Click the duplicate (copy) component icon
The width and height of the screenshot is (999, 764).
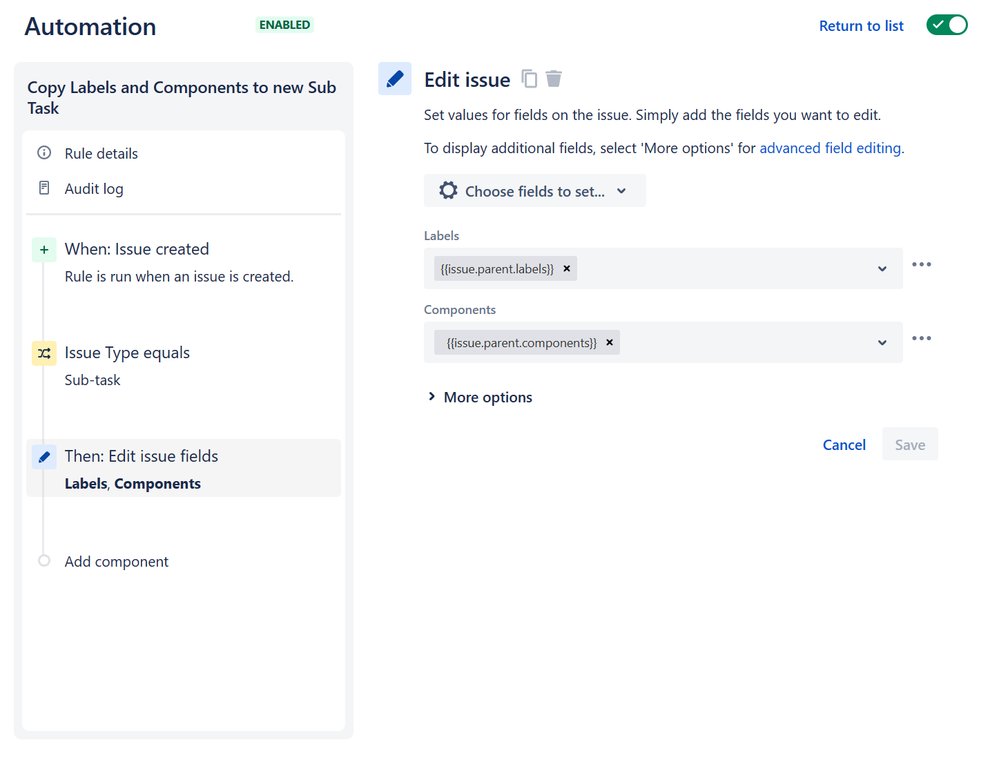pyautogui.click(x=530, y=79)
